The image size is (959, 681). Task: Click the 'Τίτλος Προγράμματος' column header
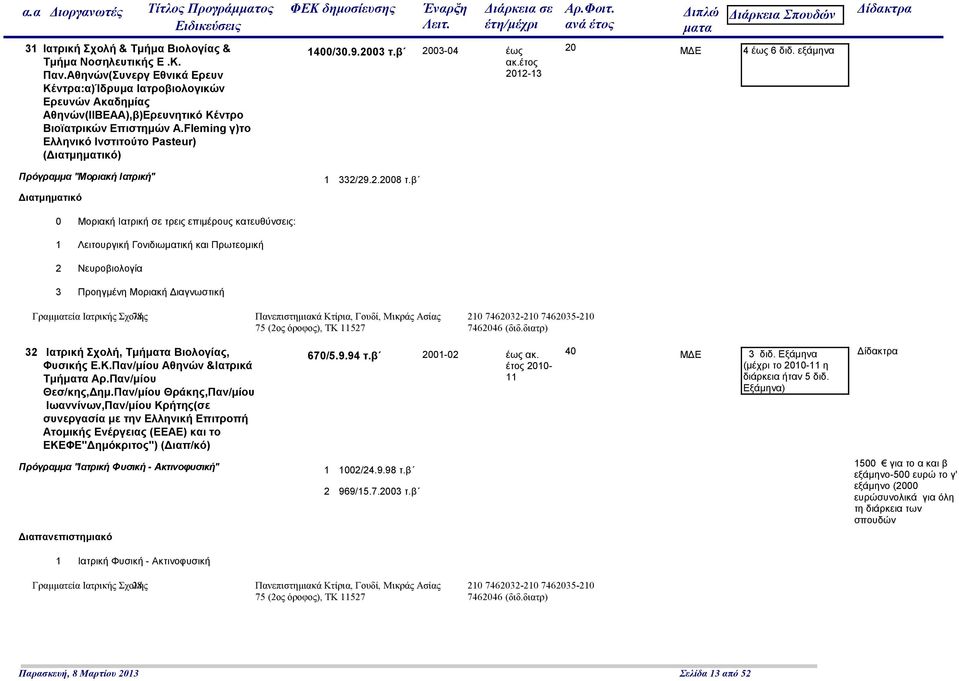coord(210,9)
